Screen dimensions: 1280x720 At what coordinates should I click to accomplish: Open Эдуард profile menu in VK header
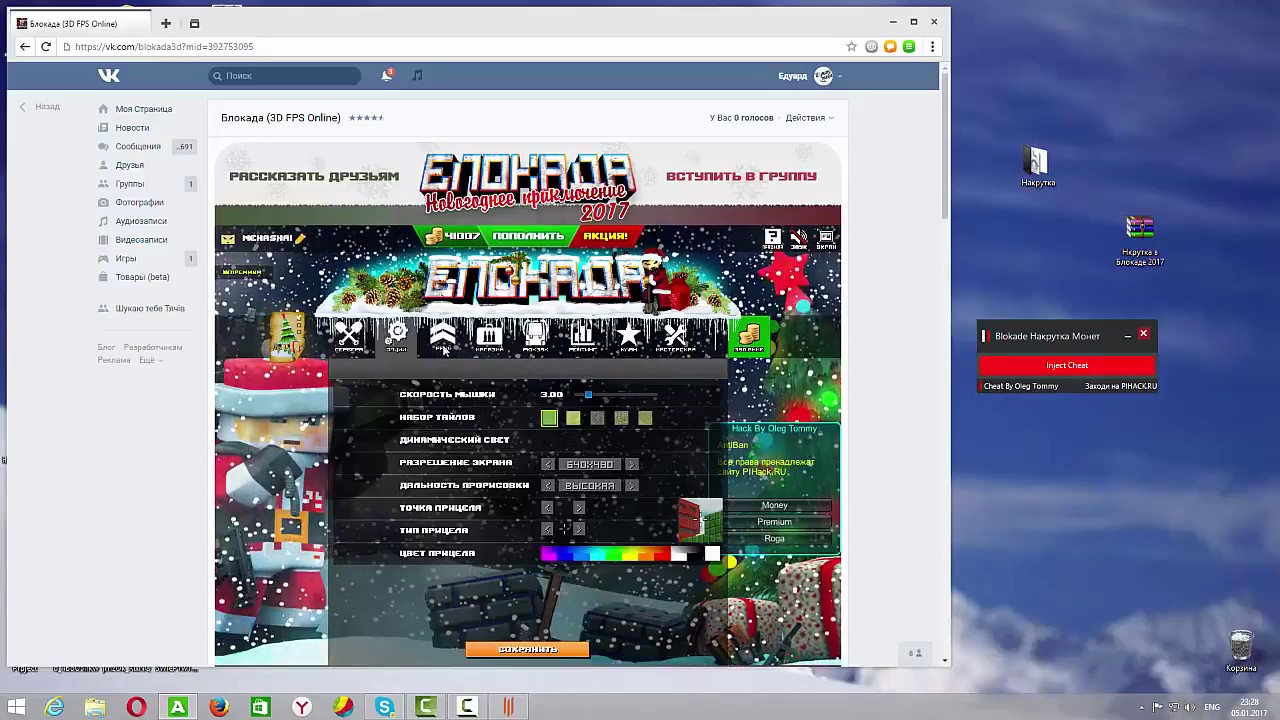(810, 76)
